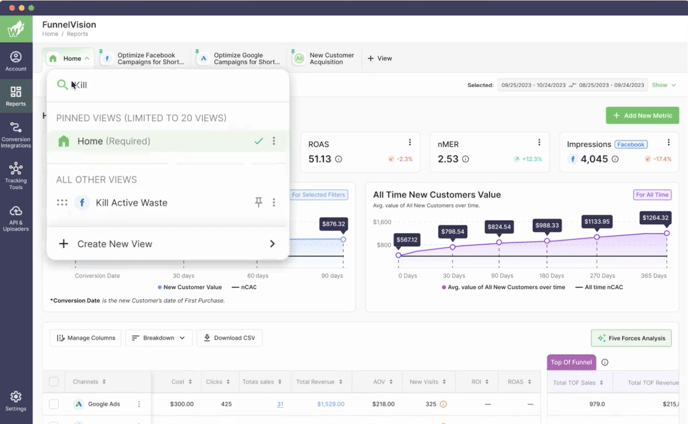
Task: Expand the Breakdown dropdown
Action: click(158, 338)
